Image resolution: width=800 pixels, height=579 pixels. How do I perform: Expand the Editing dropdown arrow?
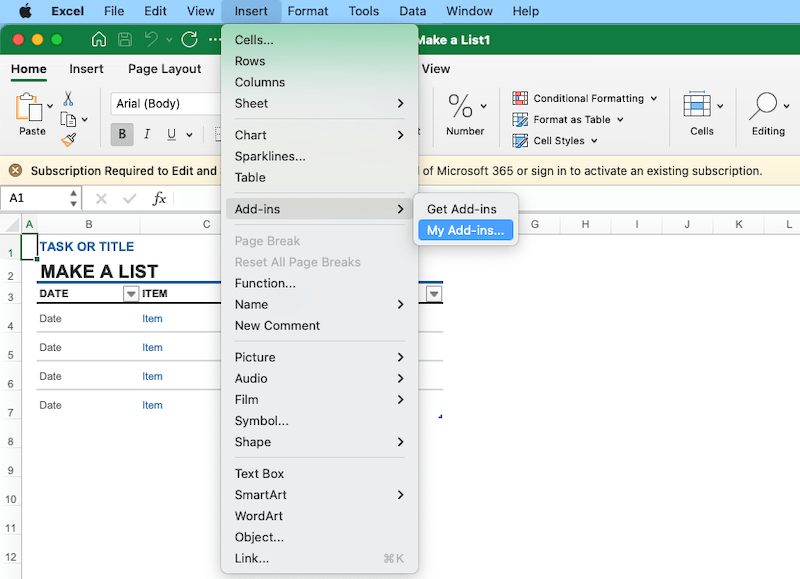[786, 106]
